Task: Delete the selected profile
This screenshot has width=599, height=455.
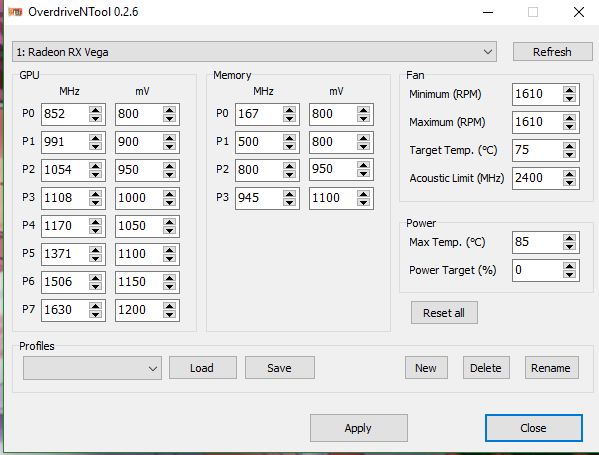Action: tap(486, 368)
